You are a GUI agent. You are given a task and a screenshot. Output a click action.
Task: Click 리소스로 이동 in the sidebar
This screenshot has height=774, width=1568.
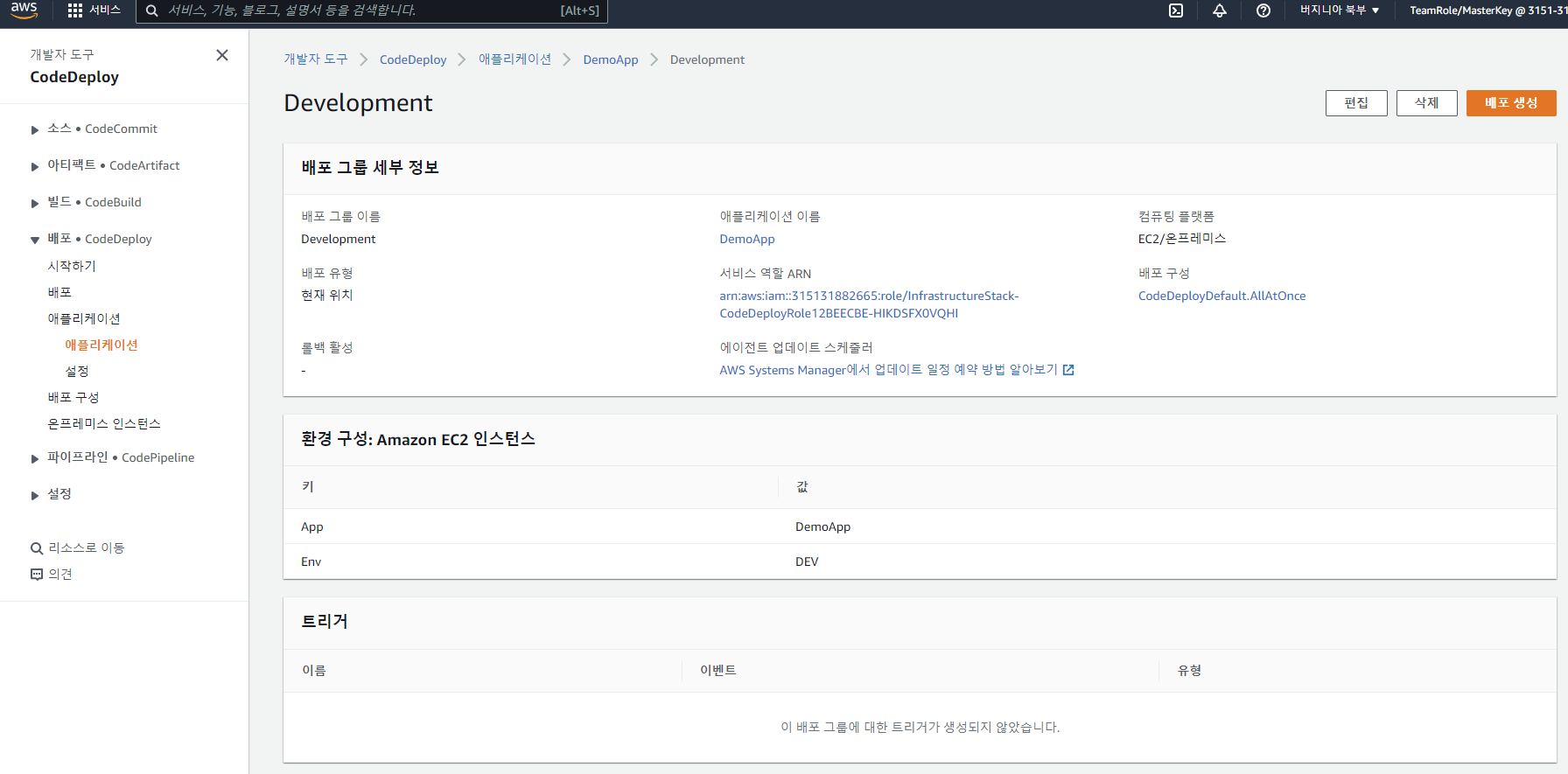coord(87,547)
